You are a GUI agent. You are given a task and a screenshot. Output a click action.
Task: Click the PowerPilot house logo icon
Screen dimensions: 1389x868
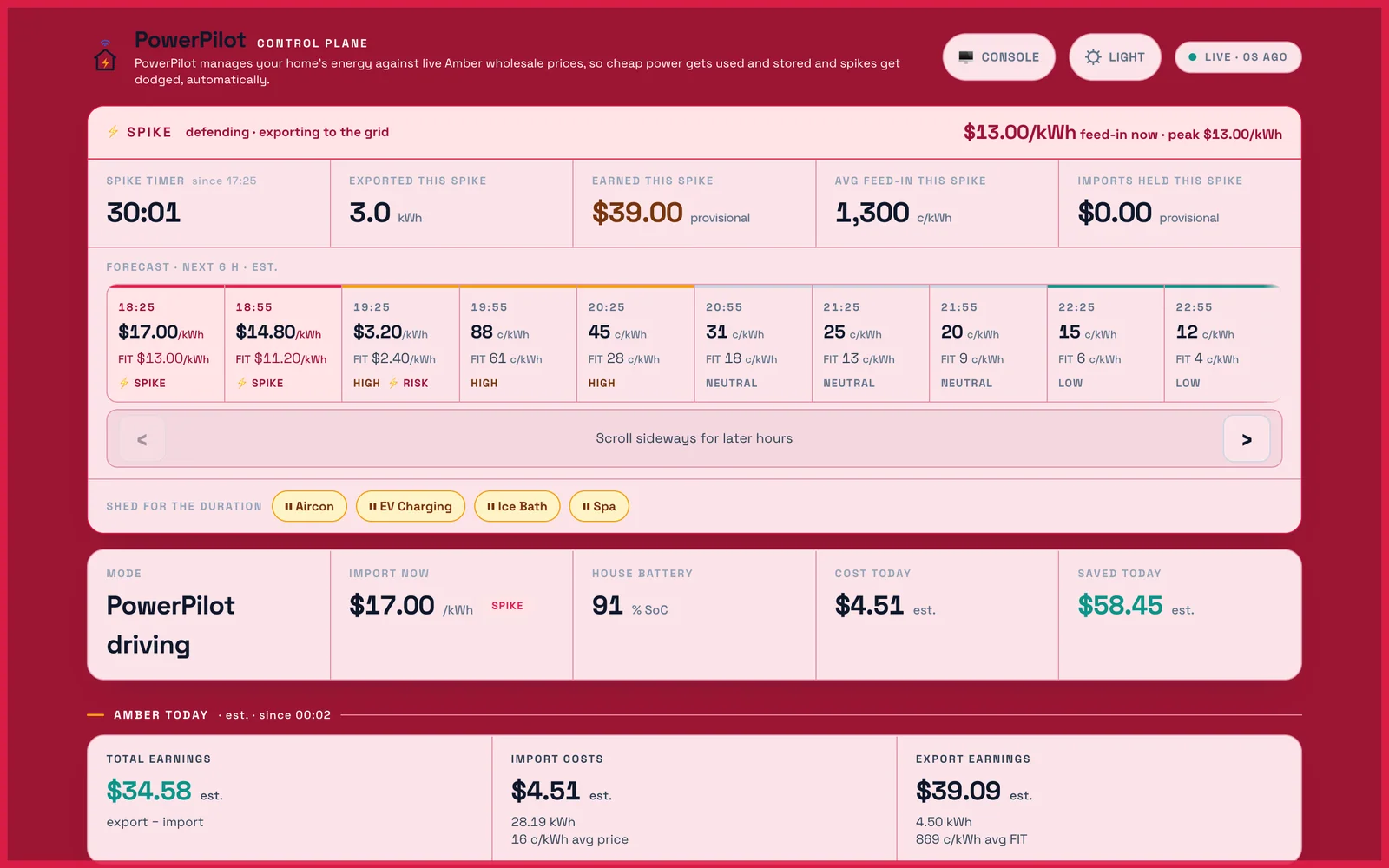tap(105, 56)
